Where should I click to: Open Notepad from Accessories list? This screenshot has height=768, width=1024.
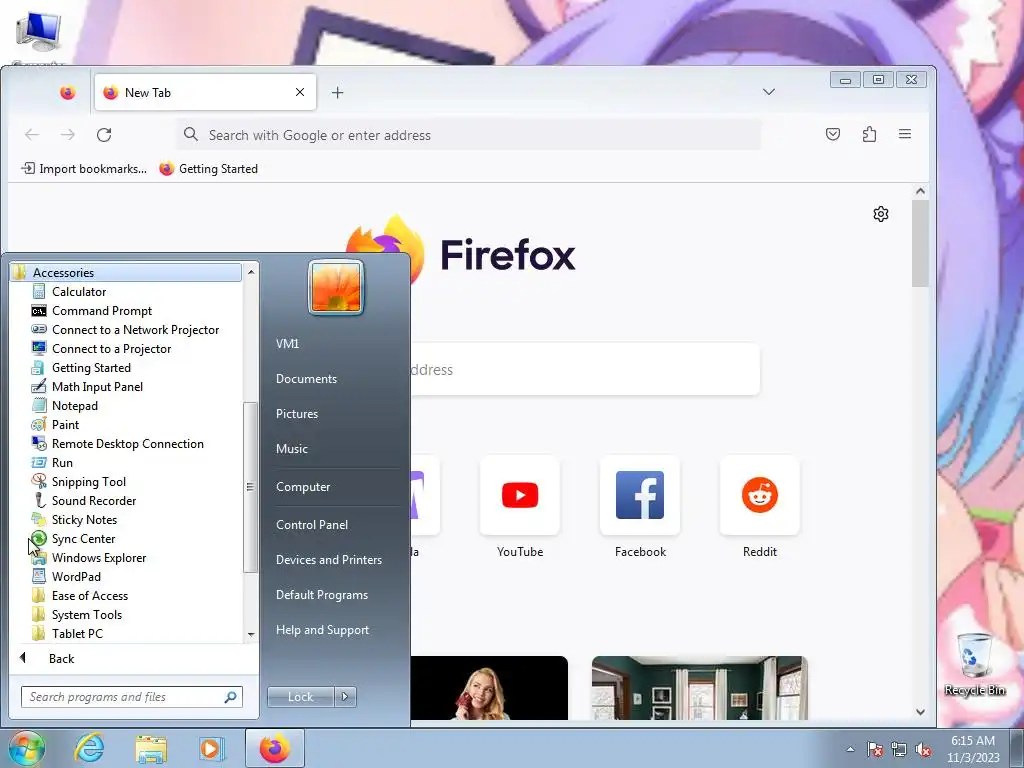click(74, 406)
